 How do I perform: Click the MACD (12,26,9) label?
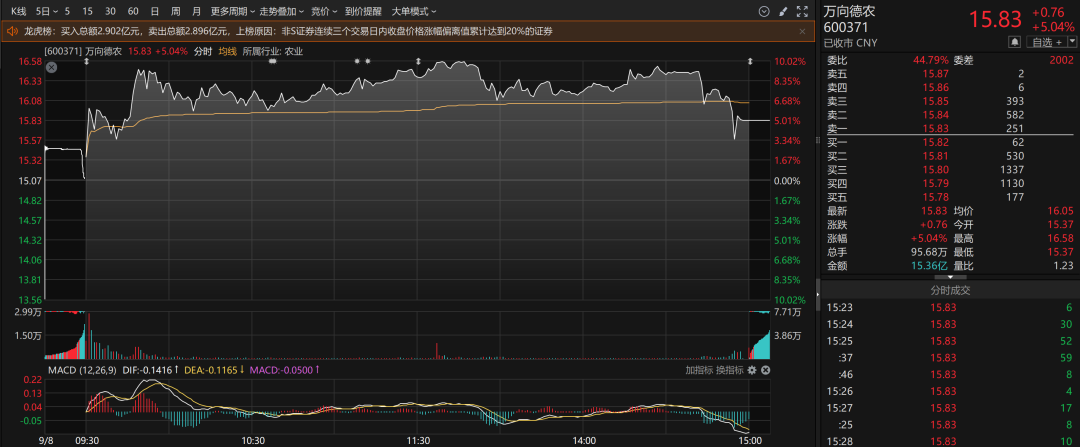(x=82, y=371)
